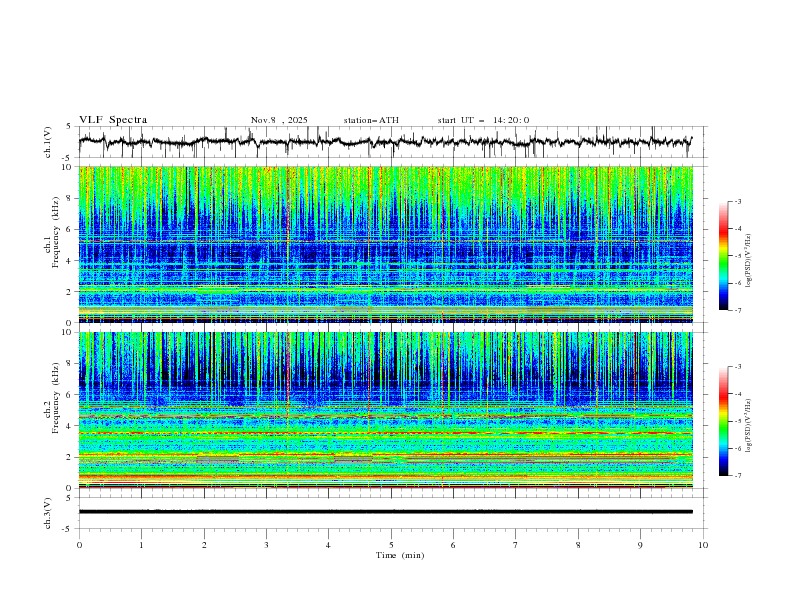Viewport: 792px width, 612px height.
Task: Click the ch.3 flat black trace
Action: point(385,512)
